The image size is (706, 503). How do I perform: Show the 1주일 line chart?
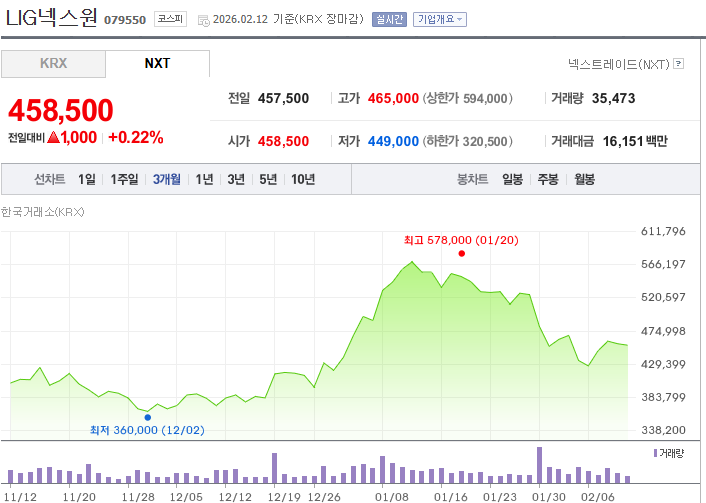124,179
